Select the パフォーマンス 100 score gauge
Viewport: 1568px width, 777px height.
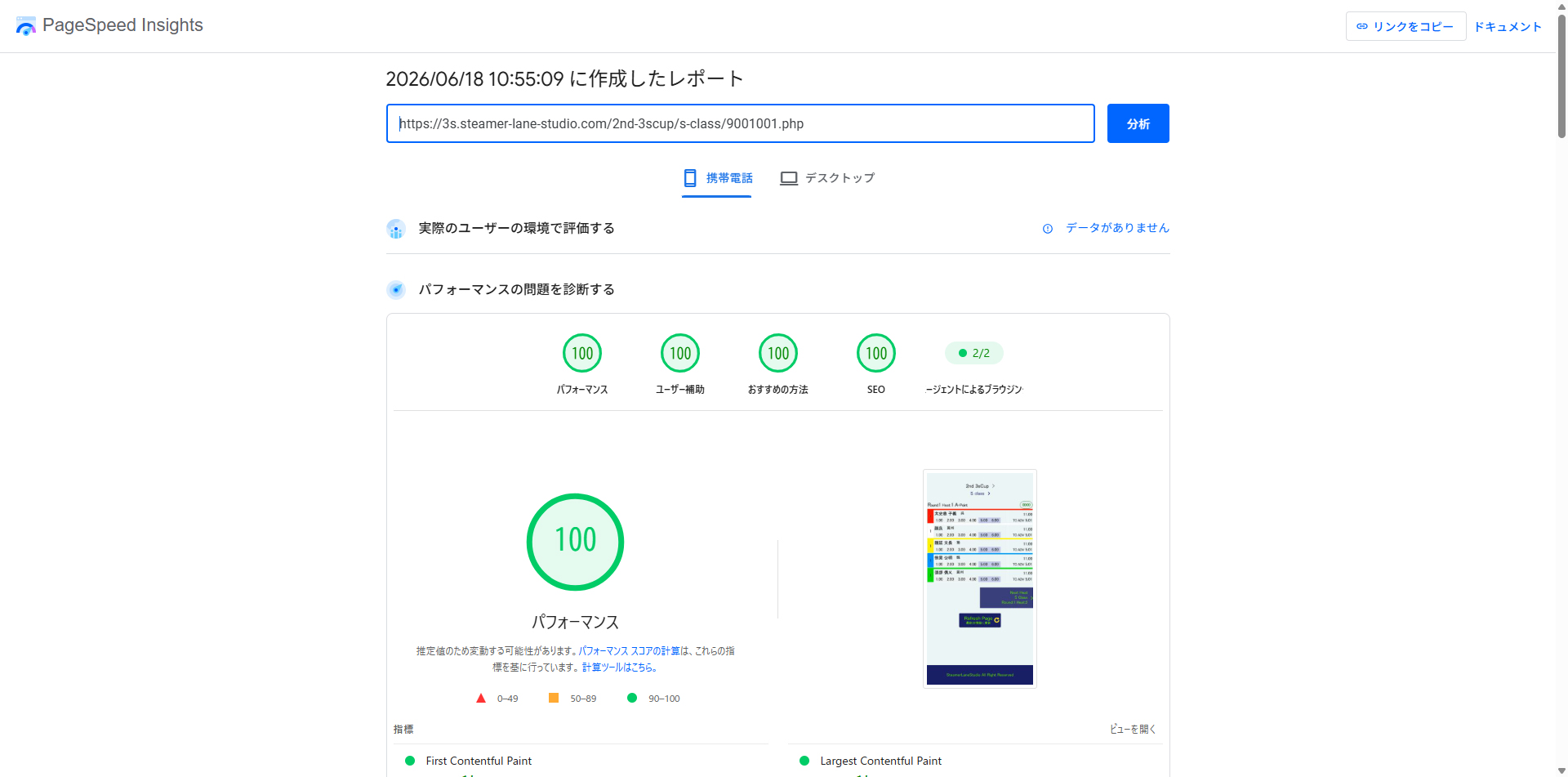582,353
